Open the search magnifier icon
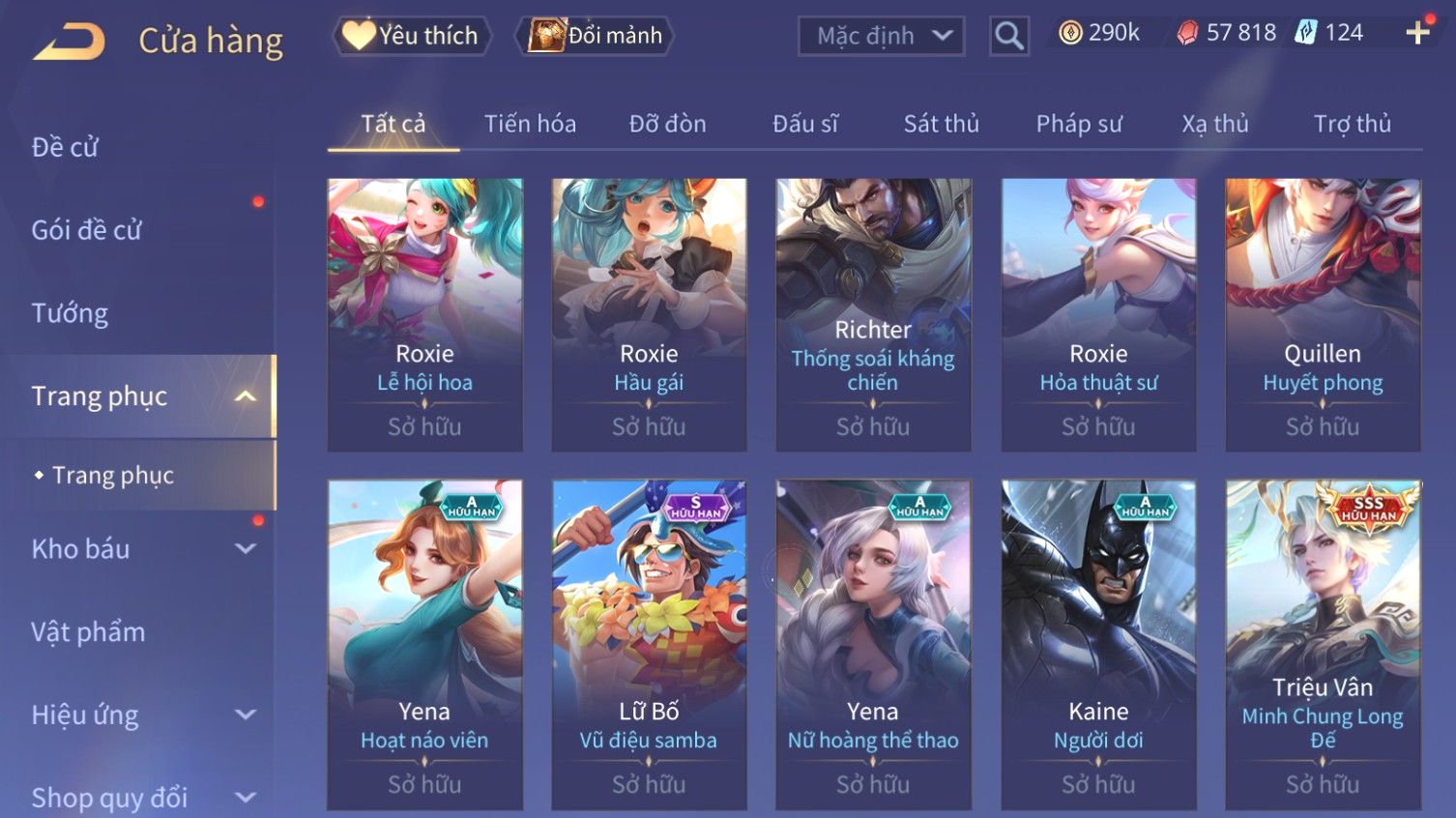Image resolution: width=1456 pixels, height=818 pixels. pyautogui.click(x=1008, y=36)
